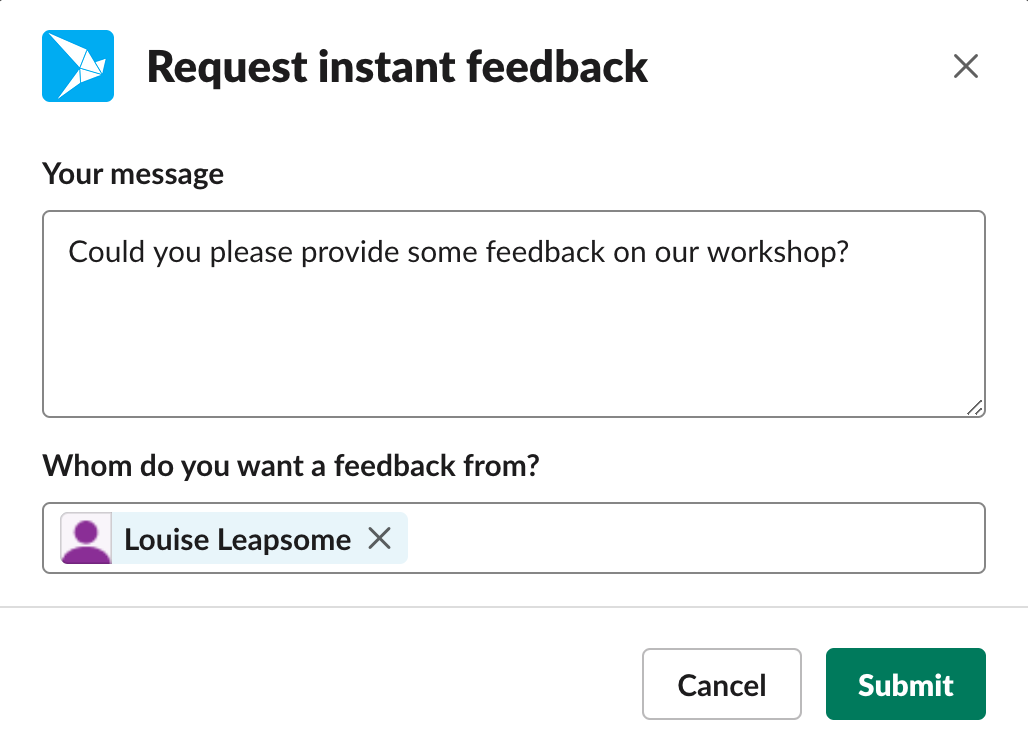Place cursor in word feedback in message

pos(545,252)
